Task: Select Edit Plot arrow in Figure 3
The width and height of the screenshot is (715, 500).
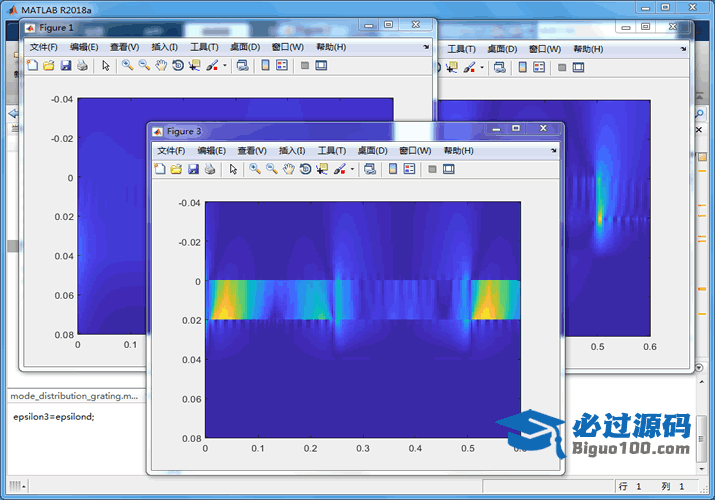Action: pyautogui.click(x=233, y=169)
